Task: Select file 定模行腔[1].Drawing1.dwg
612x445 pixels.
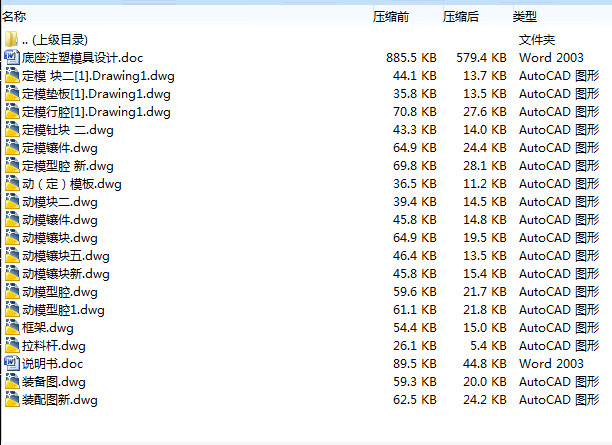Action: (x=96, y=112)
